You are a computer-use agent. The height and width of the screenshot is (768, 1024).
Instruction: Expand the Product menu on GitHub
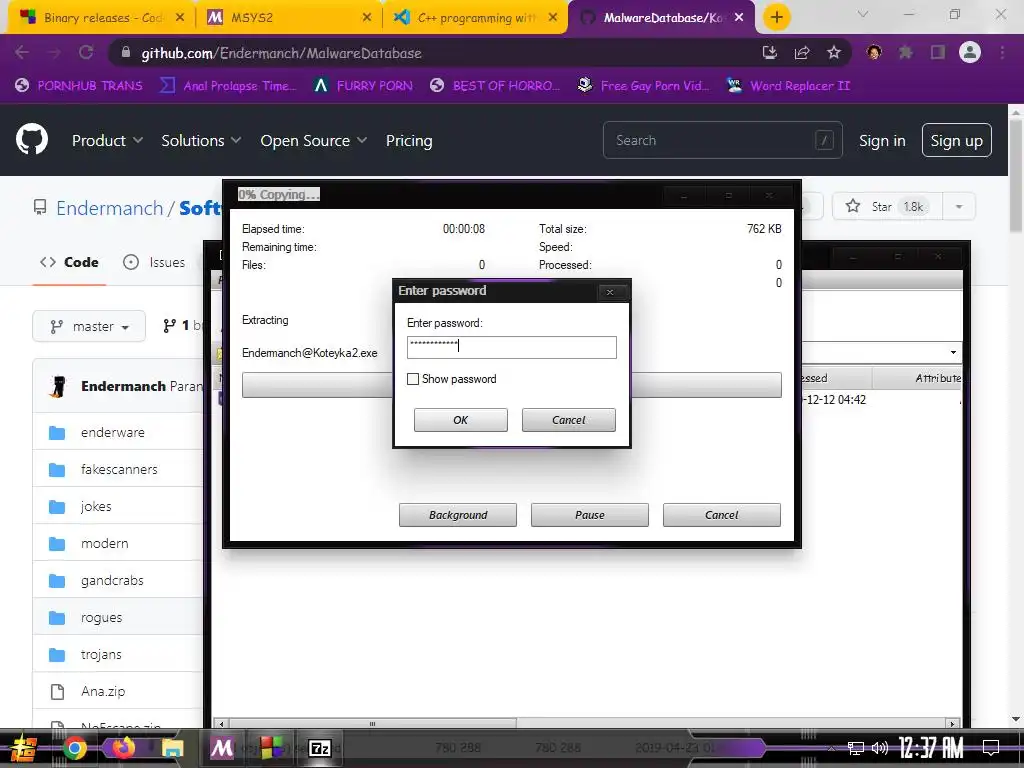(107, 140)
